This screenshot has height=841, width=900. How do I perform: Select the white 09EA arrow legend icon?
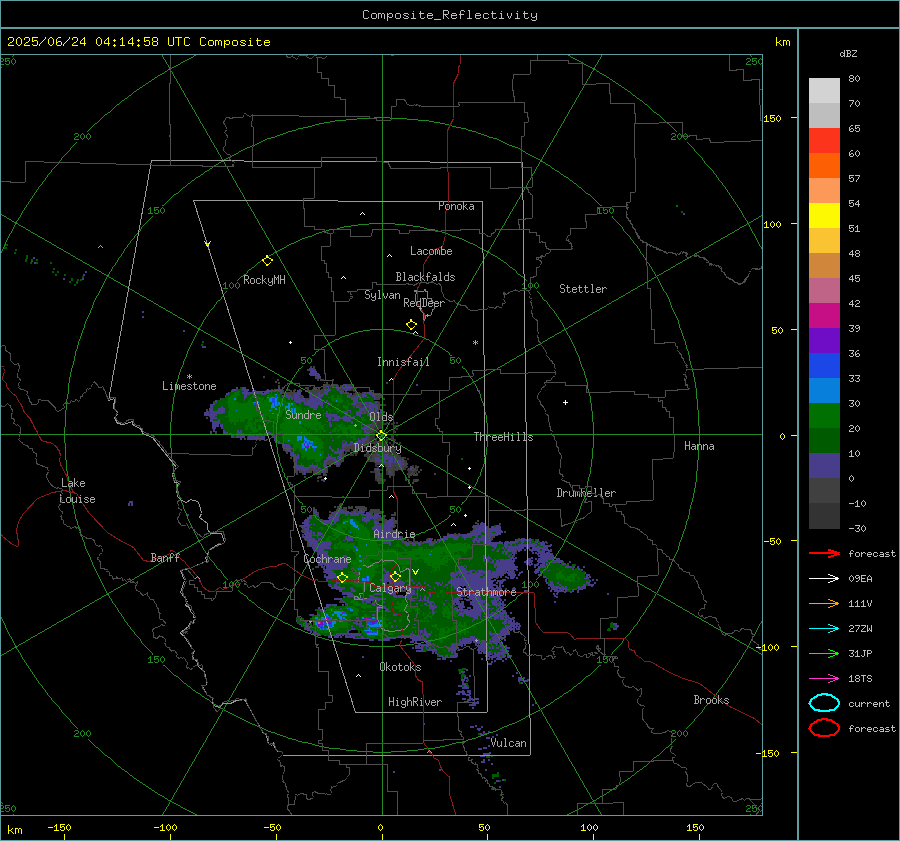pos(824,578)
